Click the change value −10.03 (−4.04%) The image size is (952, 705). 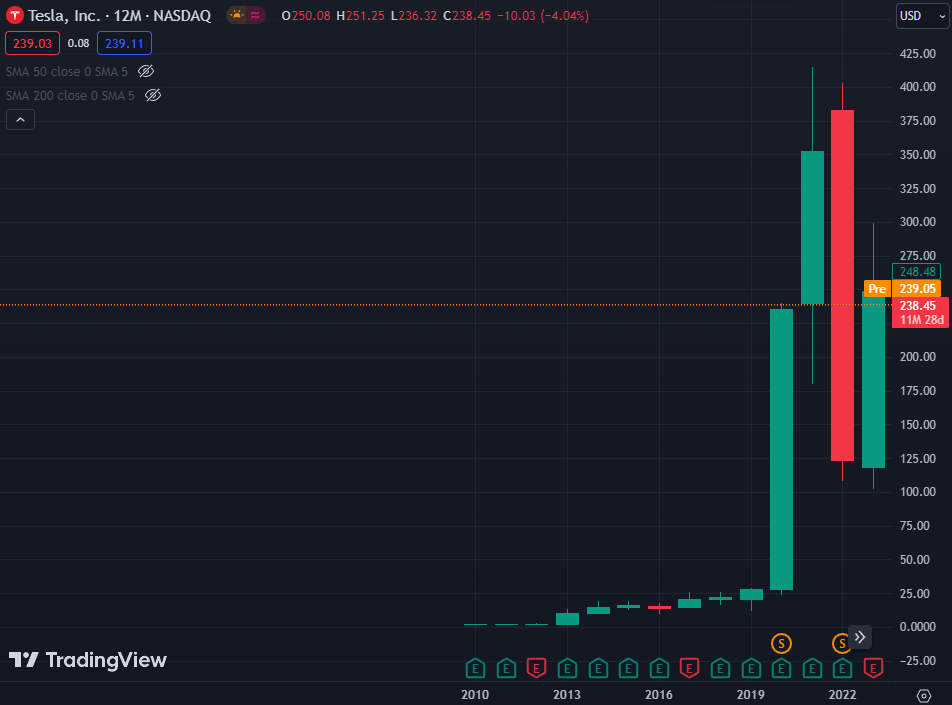(543, 16)
